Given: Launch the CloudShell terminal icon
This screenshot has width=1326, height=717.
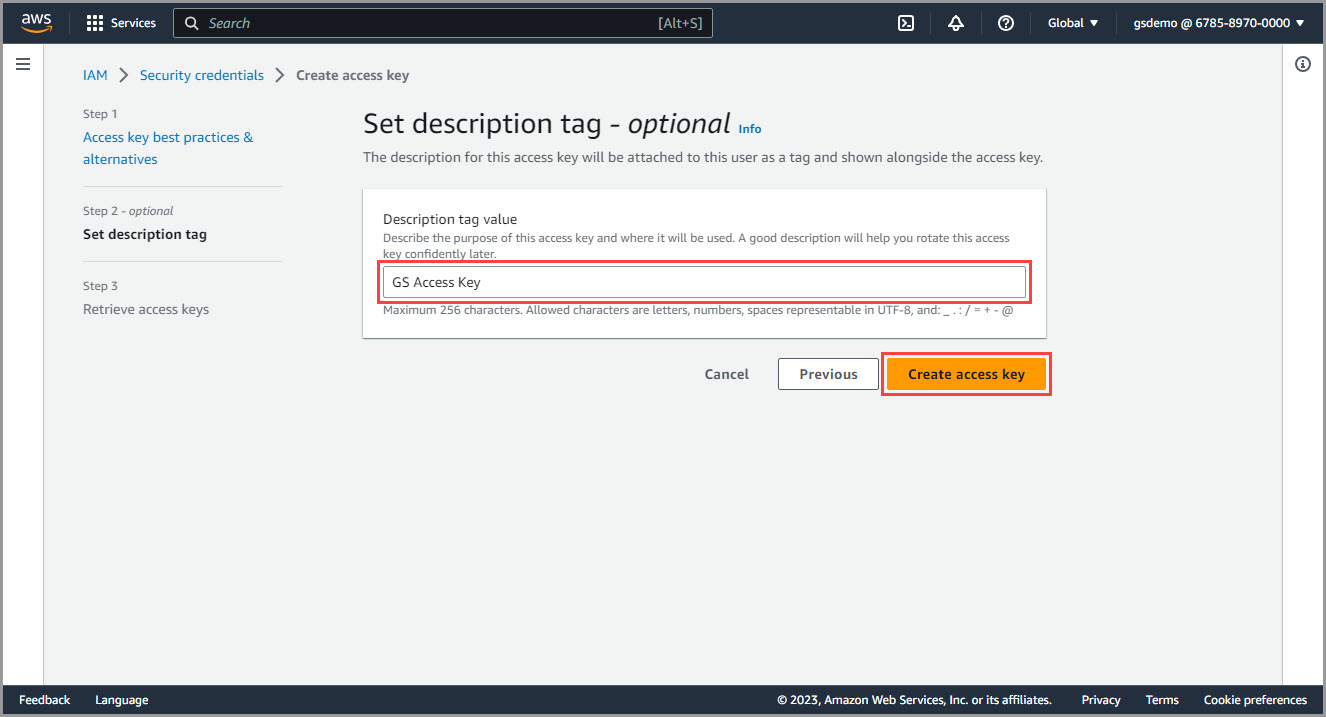Looking at the screenshot, I should coord(906,23).
